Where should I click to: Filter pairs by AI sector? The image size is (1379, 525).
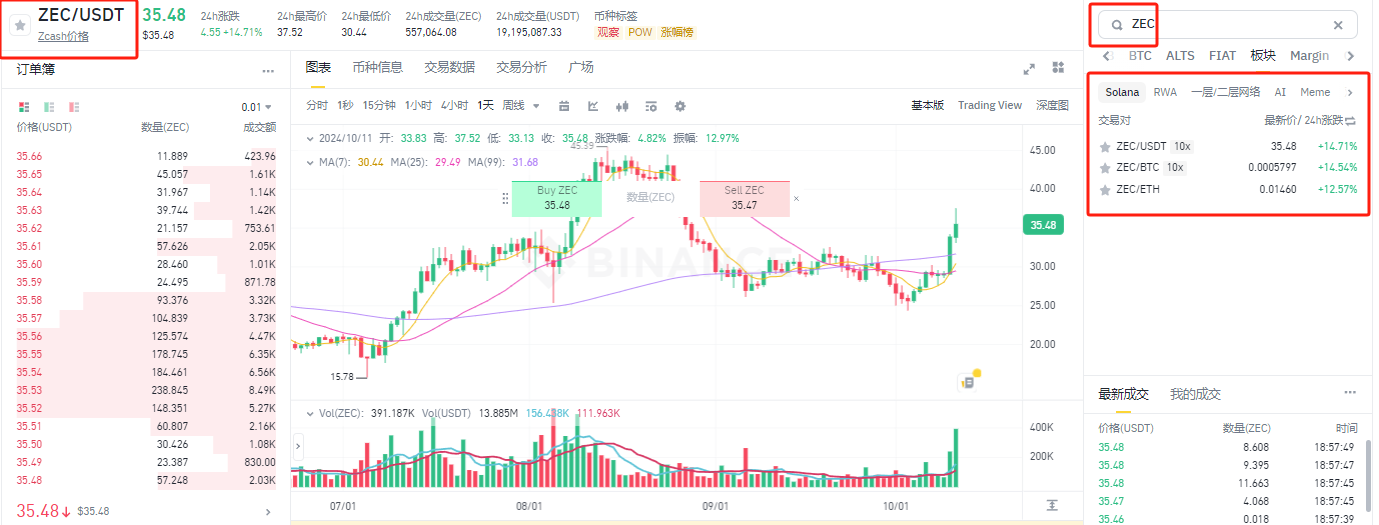tap(1280, 92)
